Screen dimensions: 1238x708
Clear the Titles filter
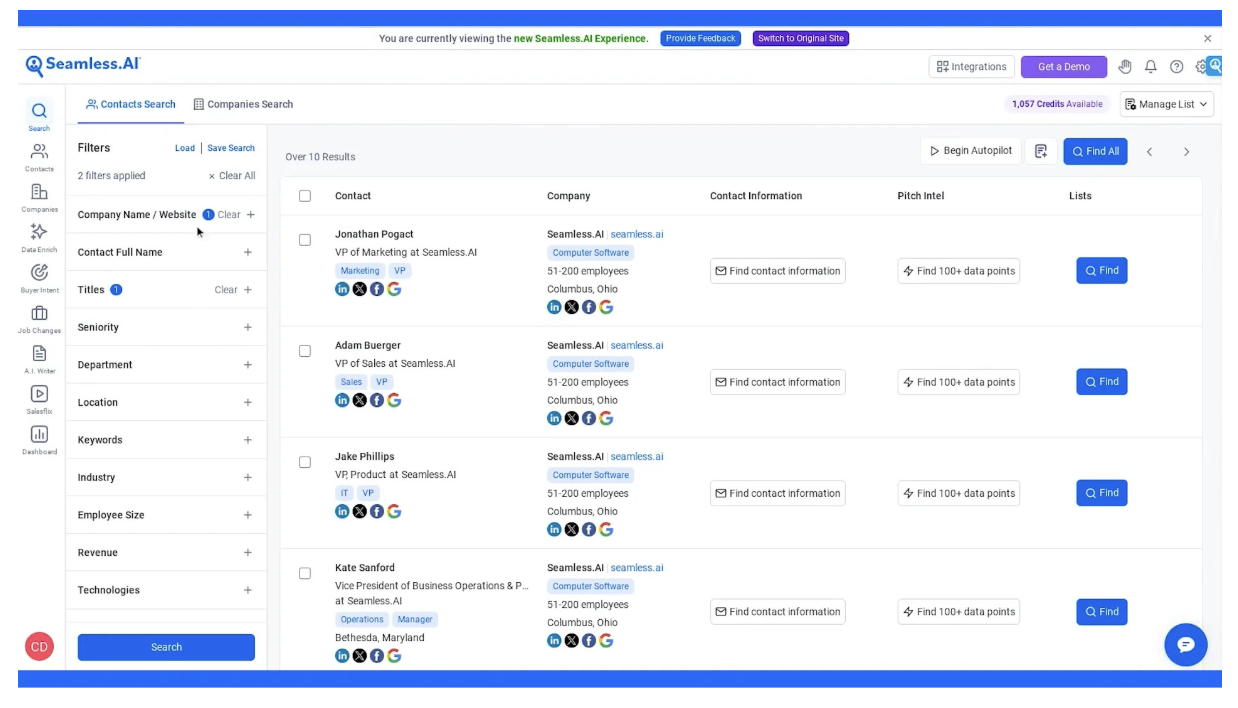point(226,290)
